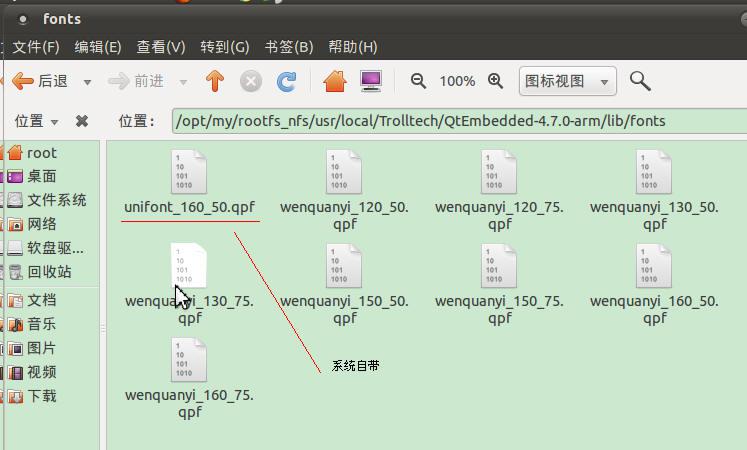
Task: Zoom in the file view
Action: 495,81
